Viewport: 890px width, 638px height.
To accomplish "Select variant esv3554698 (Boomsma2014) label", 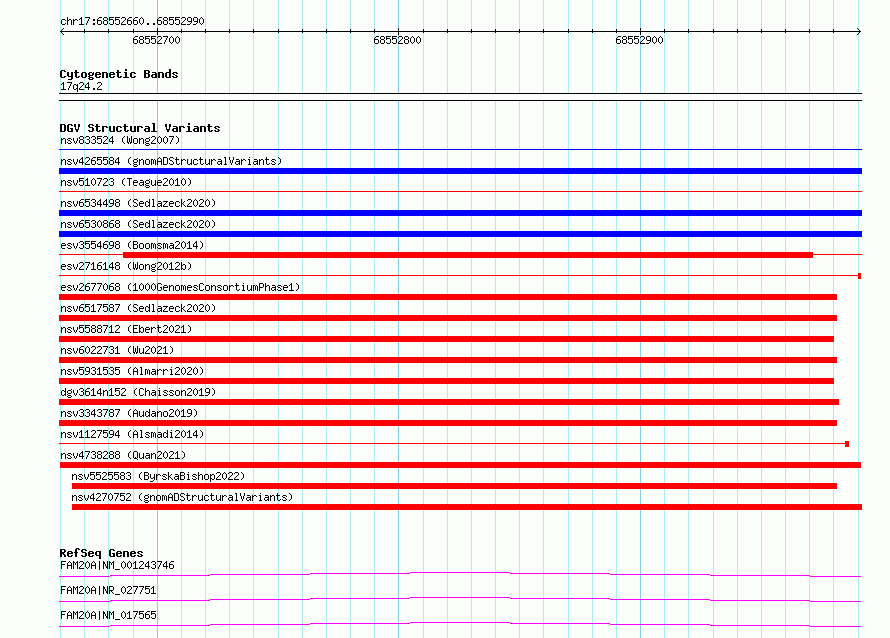I will [x=132, y=245].
